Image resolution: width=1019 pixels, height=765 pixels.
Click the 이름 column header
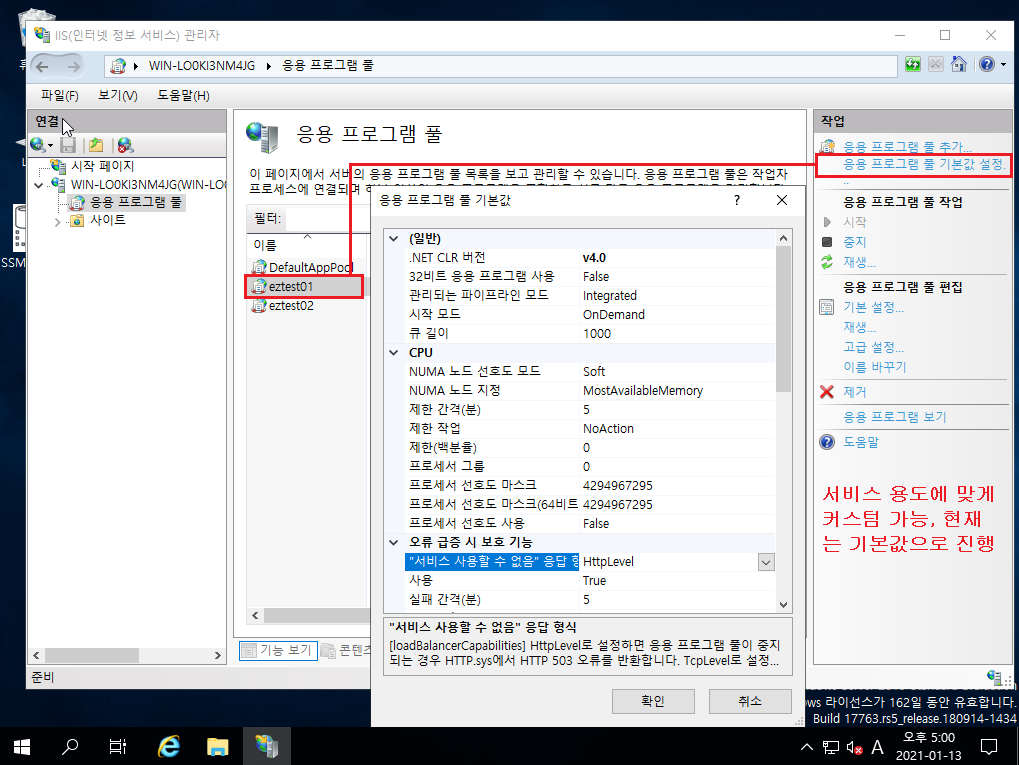click(x=307, y=244)
